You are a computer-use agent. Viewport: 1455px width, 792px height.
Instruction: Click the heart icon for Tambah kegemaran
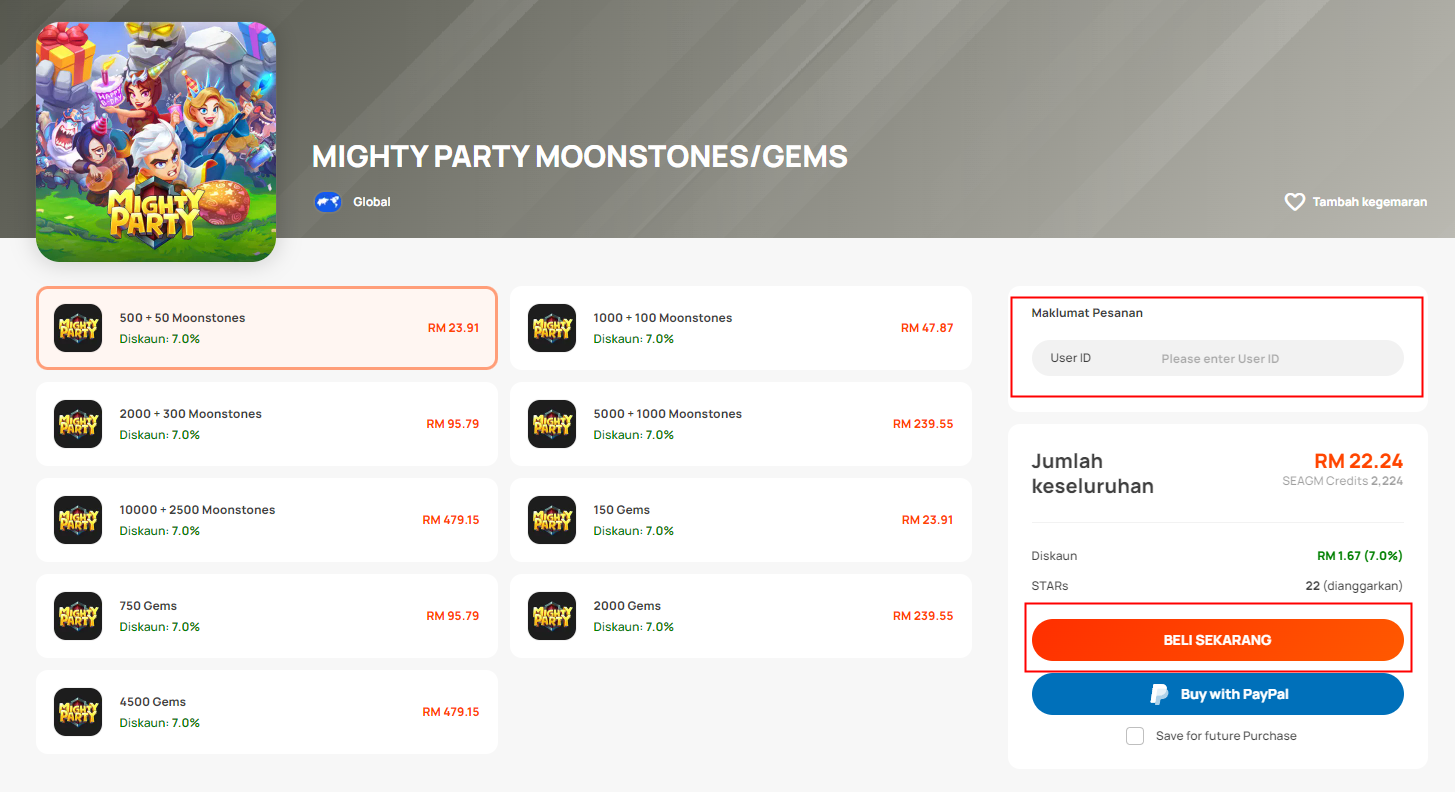click(x=1295, y=202)
